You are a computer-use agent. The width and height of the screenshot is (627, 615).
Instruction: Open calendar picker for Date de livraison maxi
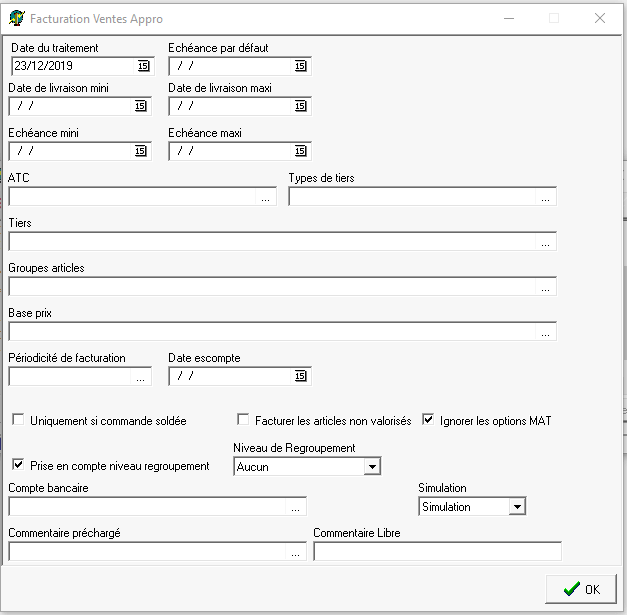coord(300,106)
